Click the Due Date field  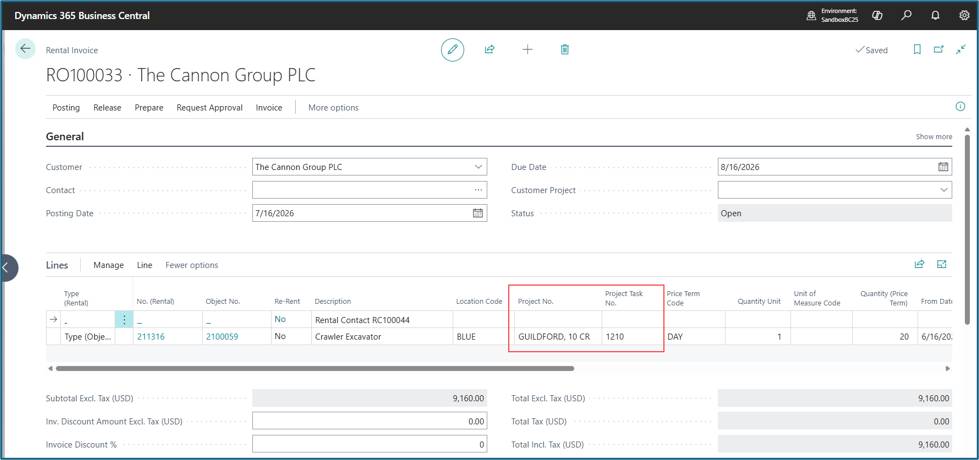(x=835, y=167)
